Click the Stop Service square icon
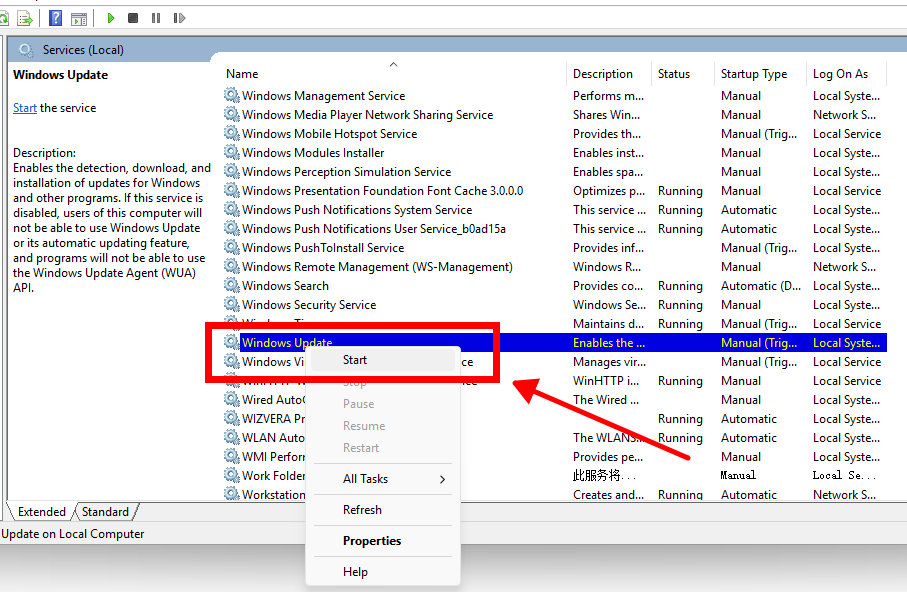Image resolution: width=907 pixels, height=592 pixels. tap(133, 18)
